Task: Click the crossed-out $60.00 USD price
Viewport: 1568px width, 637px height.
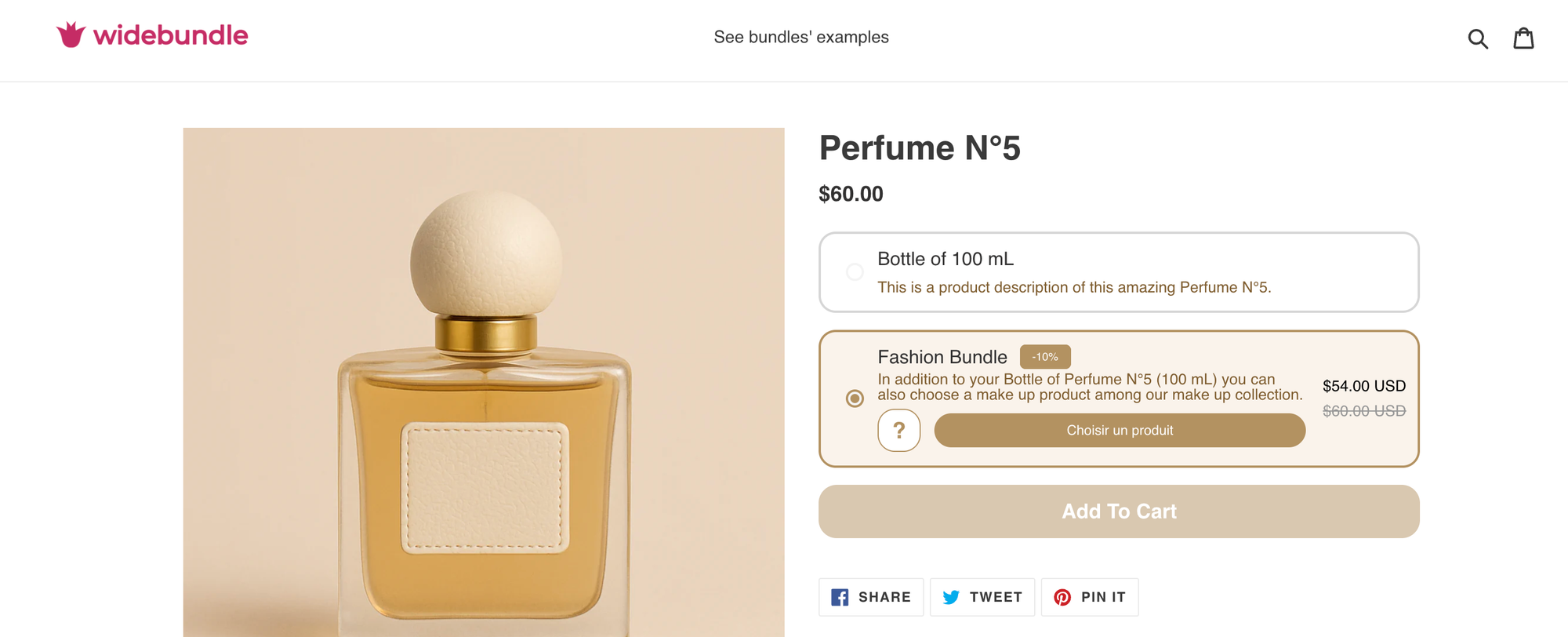Action: coord(1363,411)
